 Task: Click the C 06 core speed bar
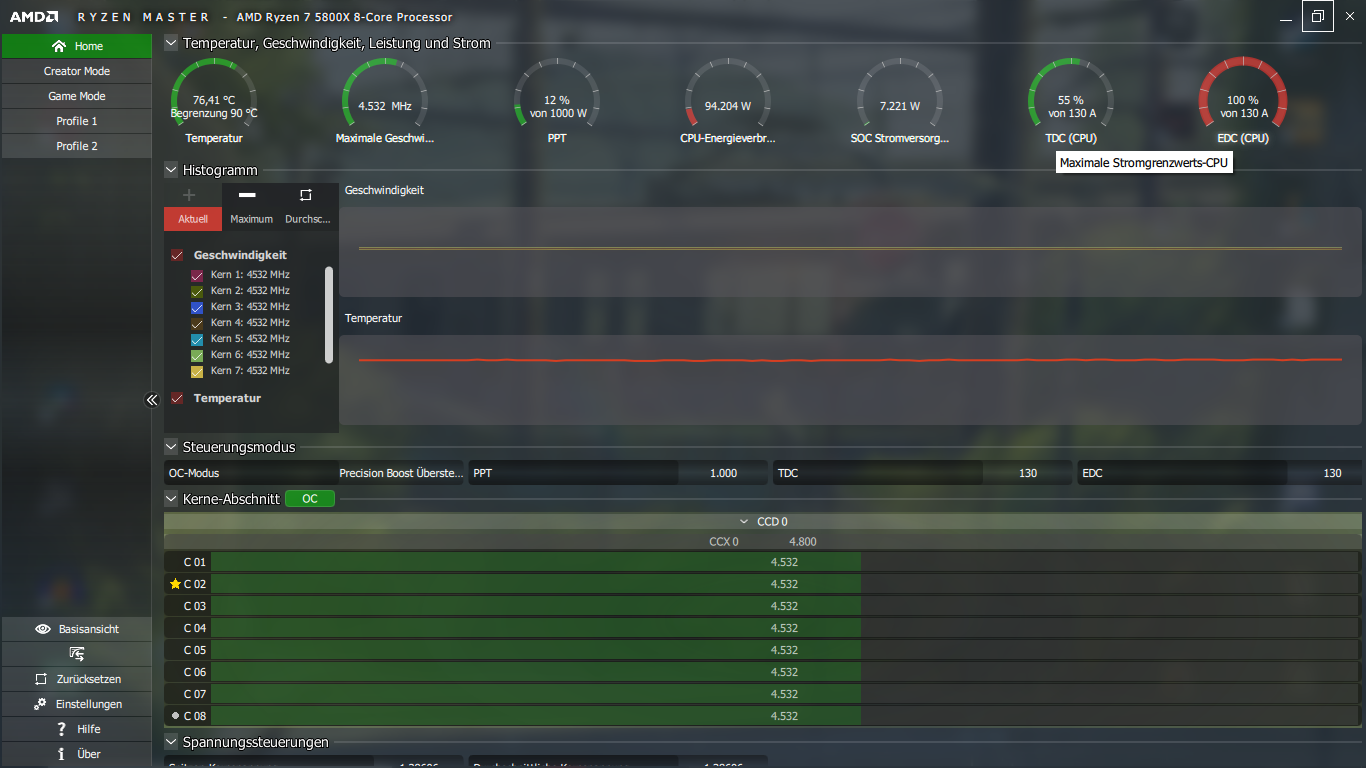click(x=786, y=672)
